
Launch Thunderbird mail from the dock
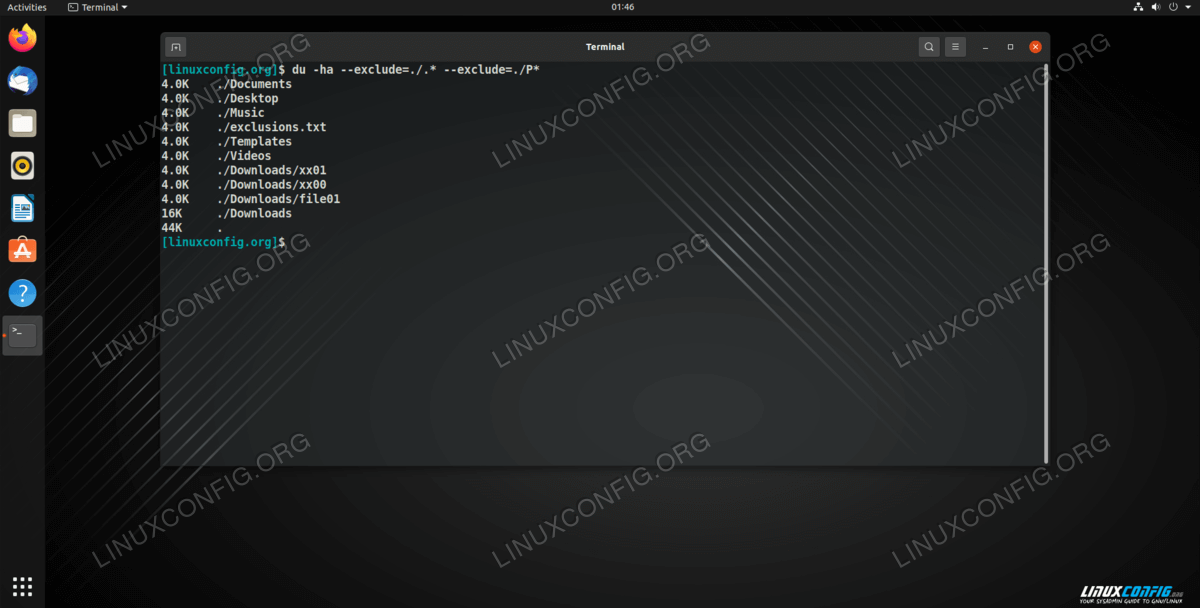(22, 81)
